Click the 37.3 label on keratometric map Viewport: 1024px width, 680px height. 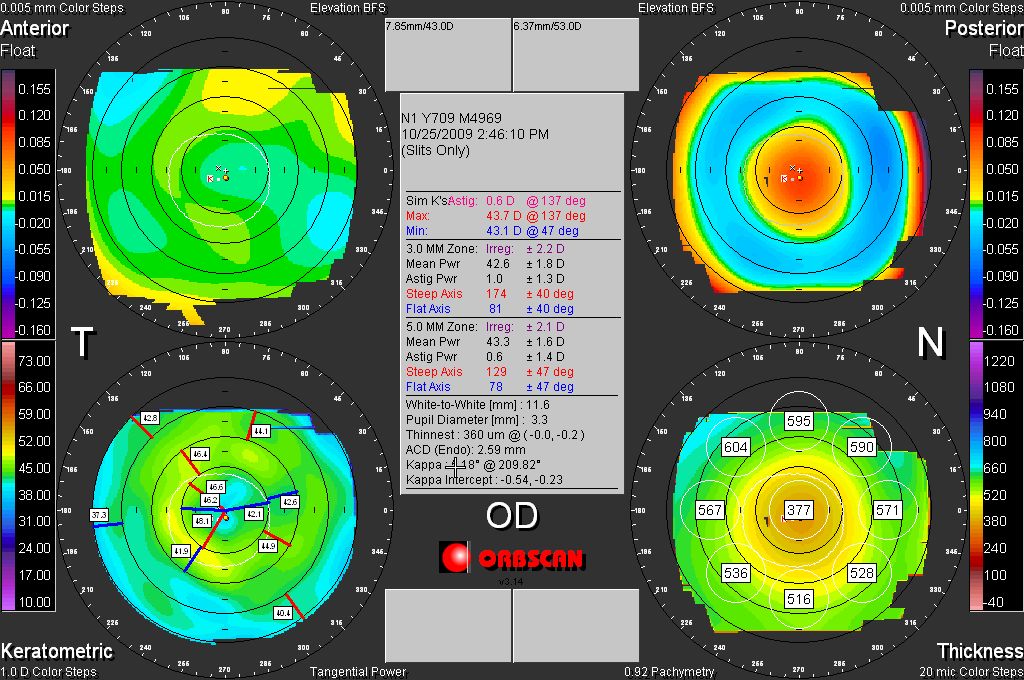pyautogui.click(x=99, y=514)
